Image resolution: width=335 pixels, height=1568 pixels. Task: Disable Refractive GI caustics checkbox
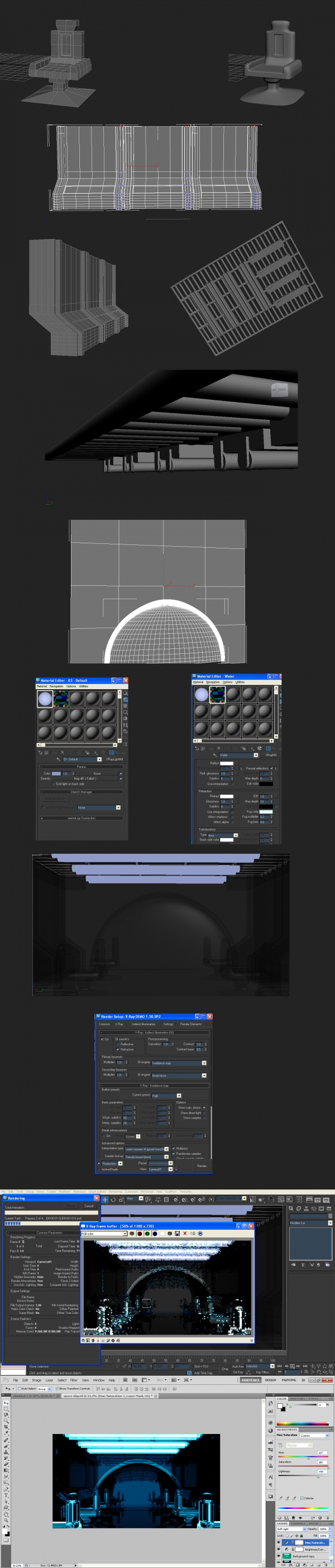click(118, 1050)
